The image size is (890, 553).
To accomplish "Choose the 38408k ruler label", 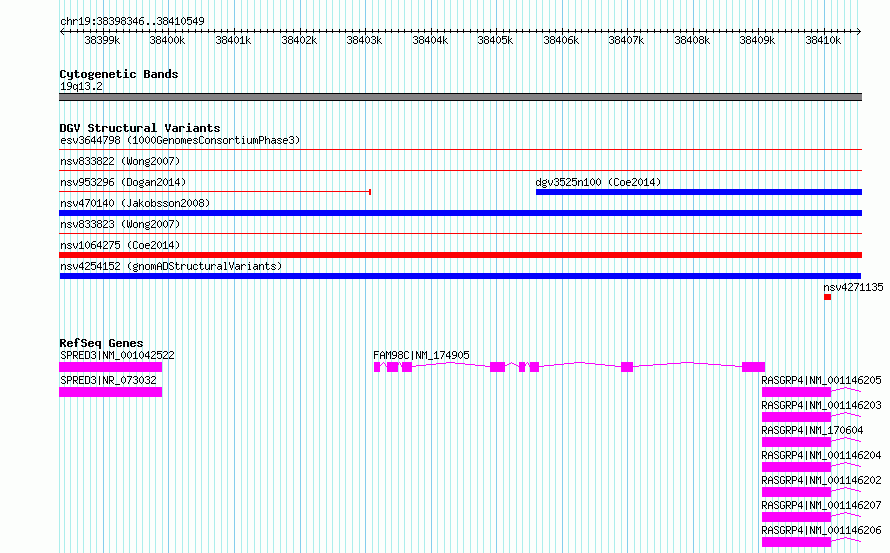I will 692,40.
